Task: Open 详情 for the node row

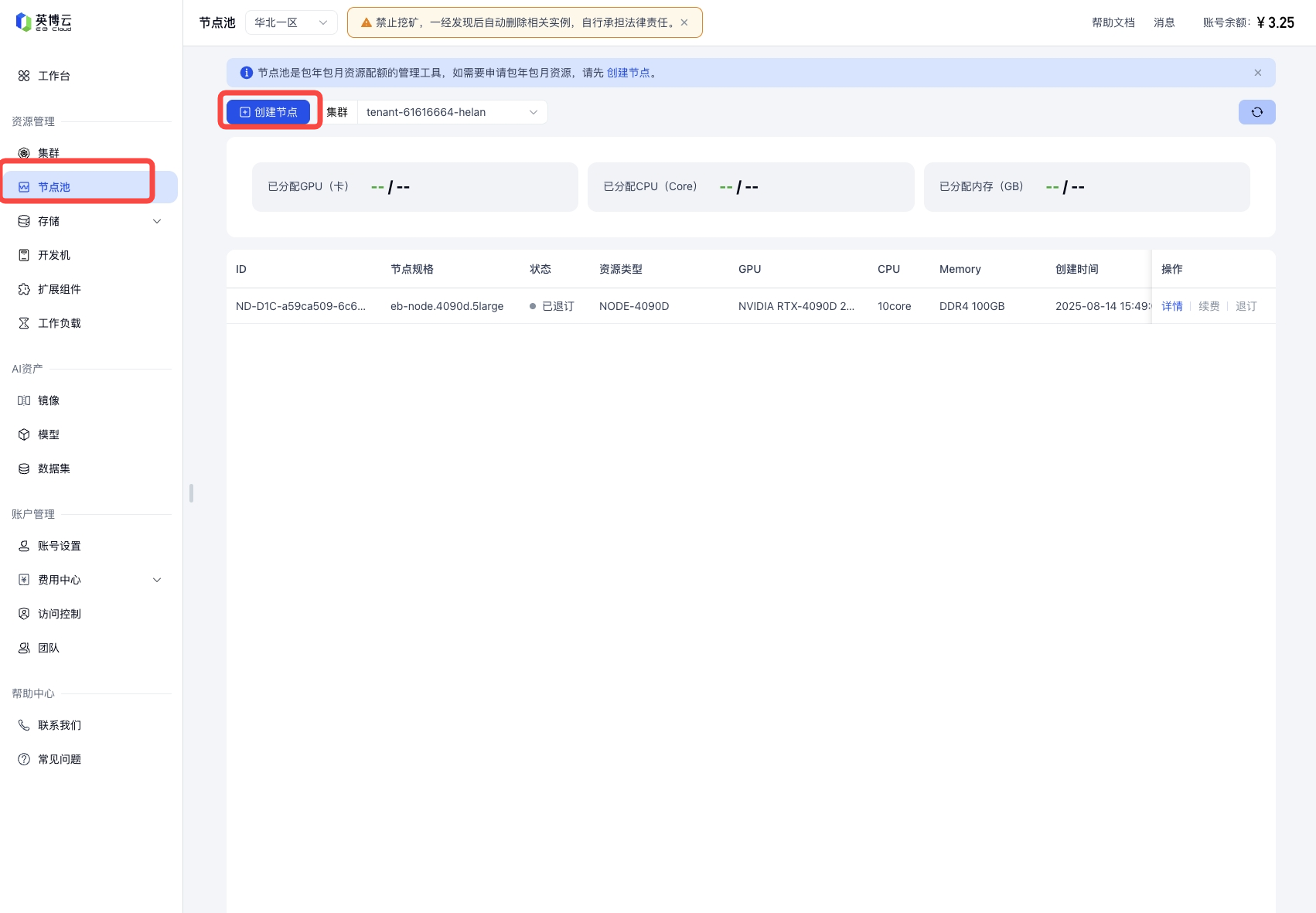Action: (x=1172, y=306)
